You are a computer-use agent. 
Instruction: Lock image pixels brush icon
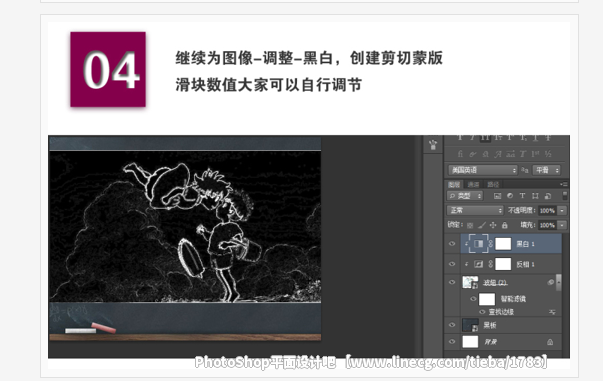(482, 225)
